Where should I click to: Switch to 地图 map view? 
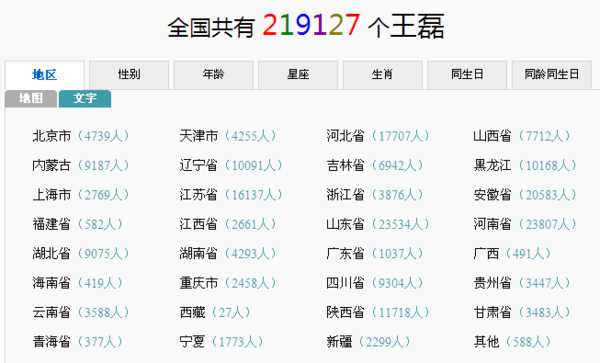[31, 99]
